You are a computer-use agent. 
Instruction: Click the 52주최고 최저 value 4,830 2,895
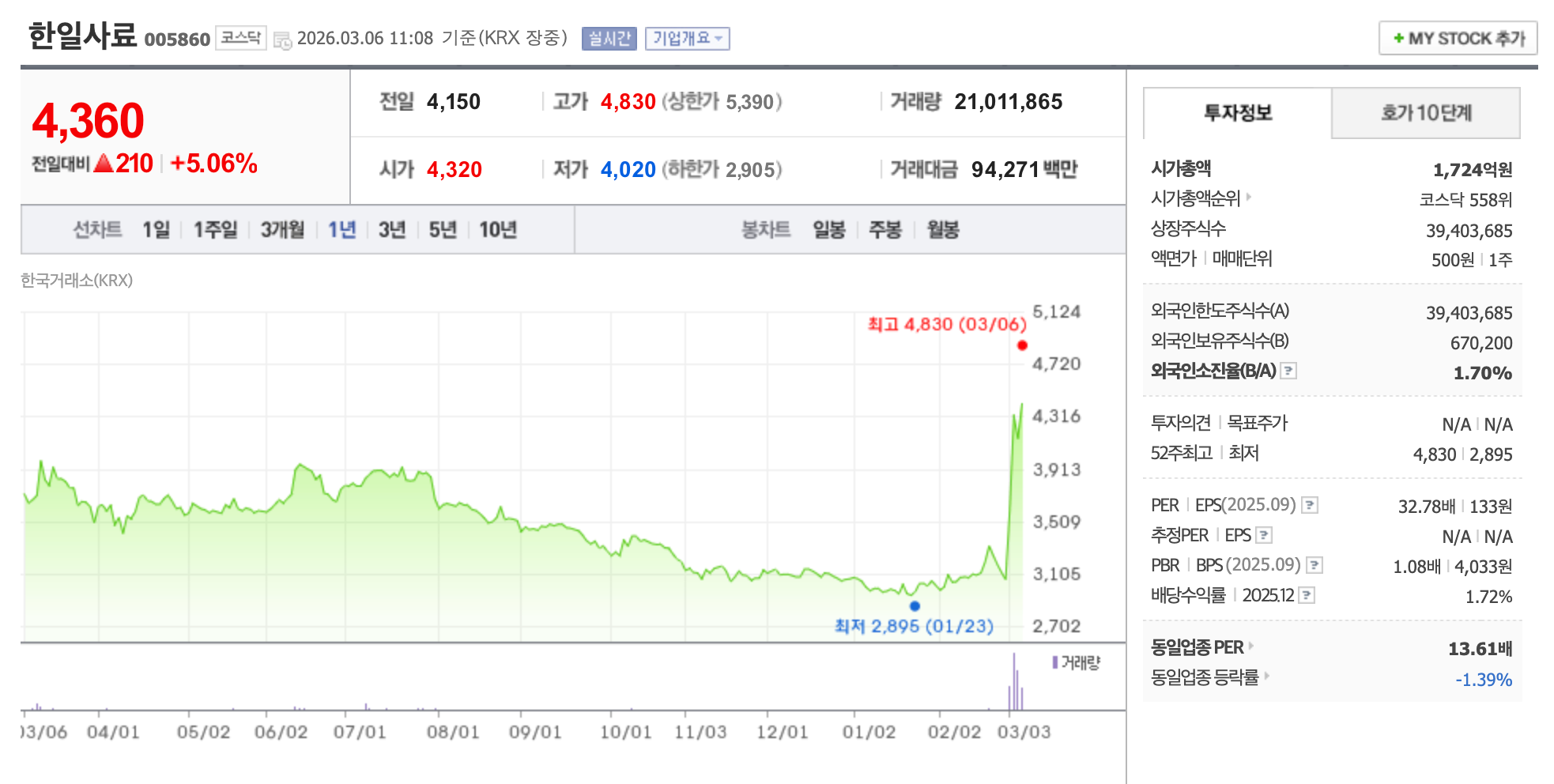click(x=1463, y=454)
